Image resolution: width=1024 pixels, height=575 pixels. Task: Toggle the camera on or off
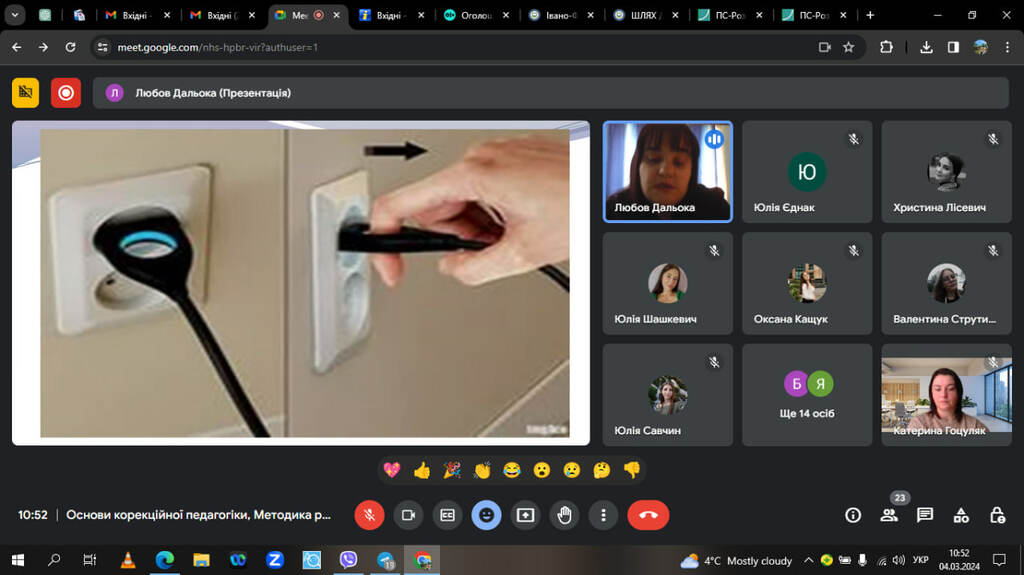point(408,515)
